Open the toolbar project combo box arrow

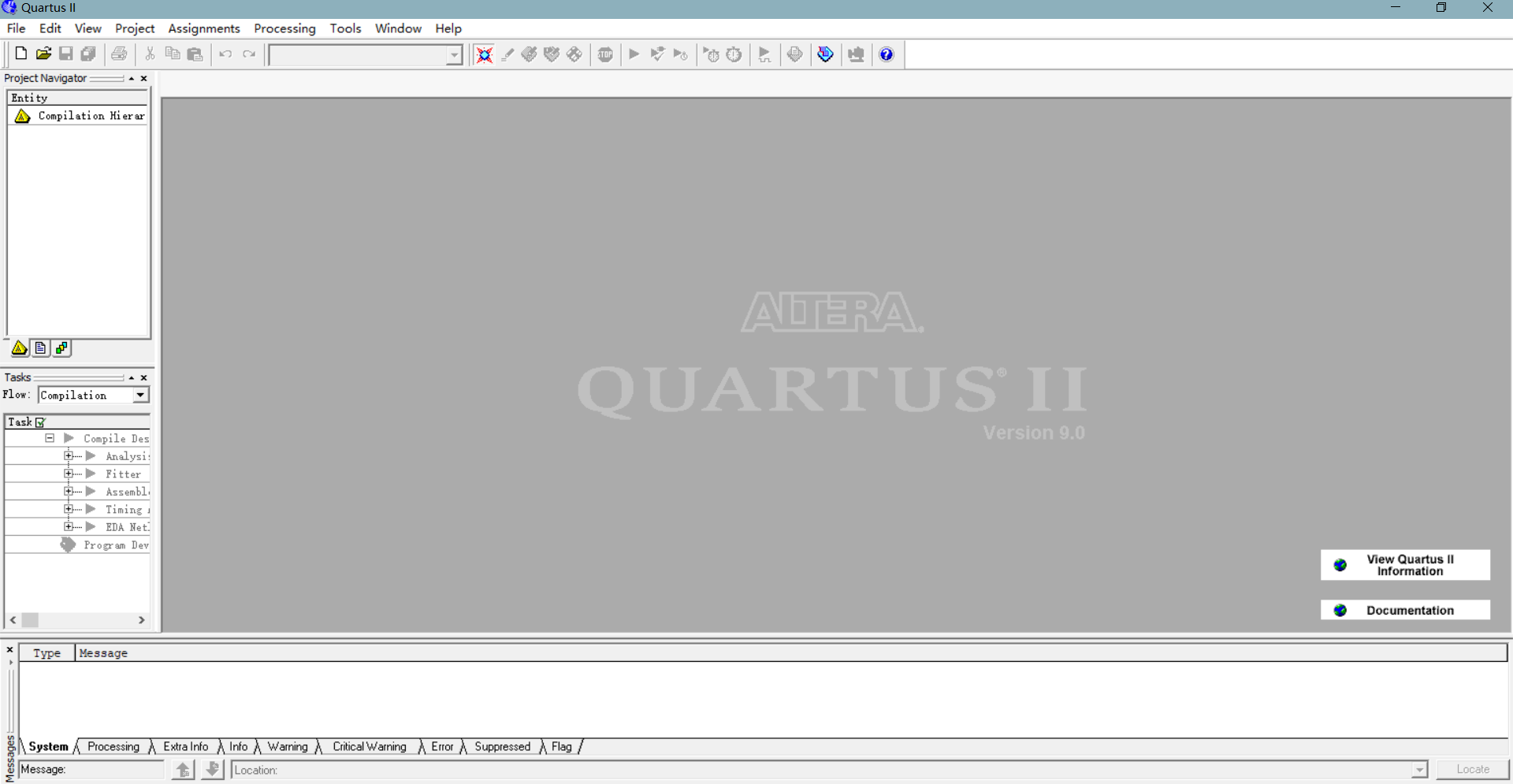[454, 55]
